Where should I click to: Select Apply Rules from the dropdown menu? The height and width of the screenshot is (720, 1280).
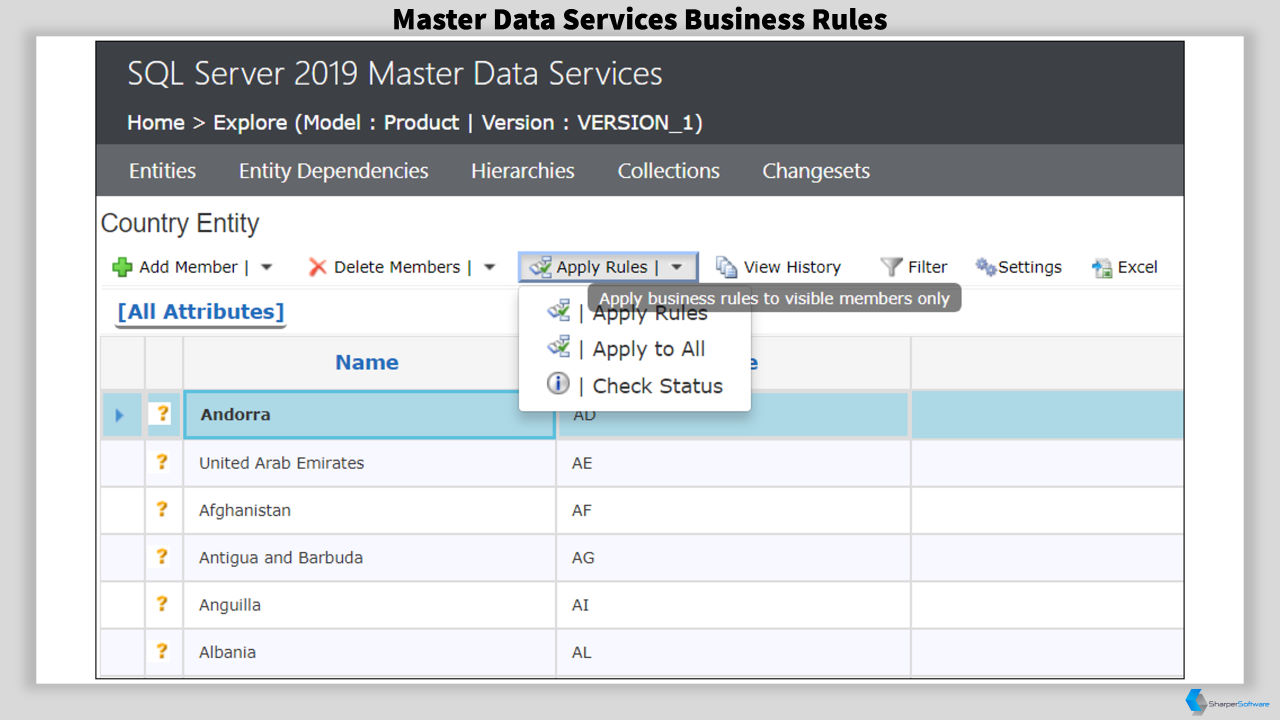pos(650,313)
